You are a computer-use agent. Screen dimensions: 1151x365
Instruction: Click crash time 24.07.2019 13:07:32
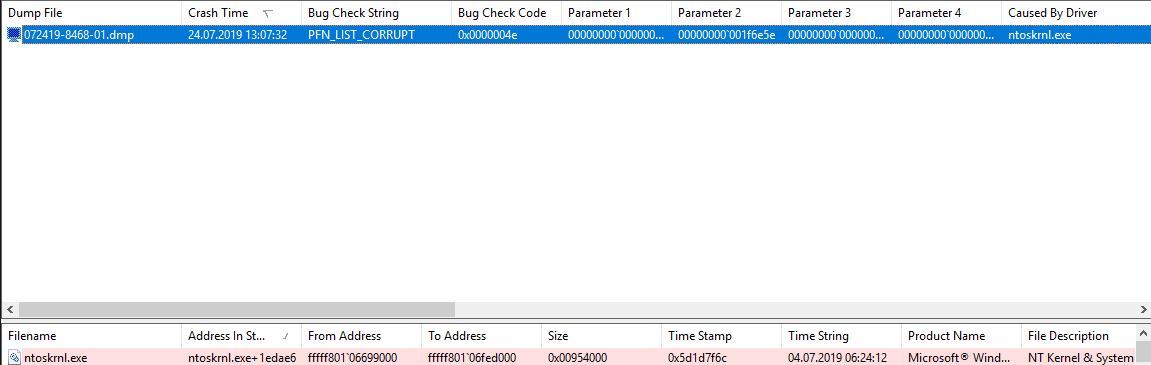(237, 35)
